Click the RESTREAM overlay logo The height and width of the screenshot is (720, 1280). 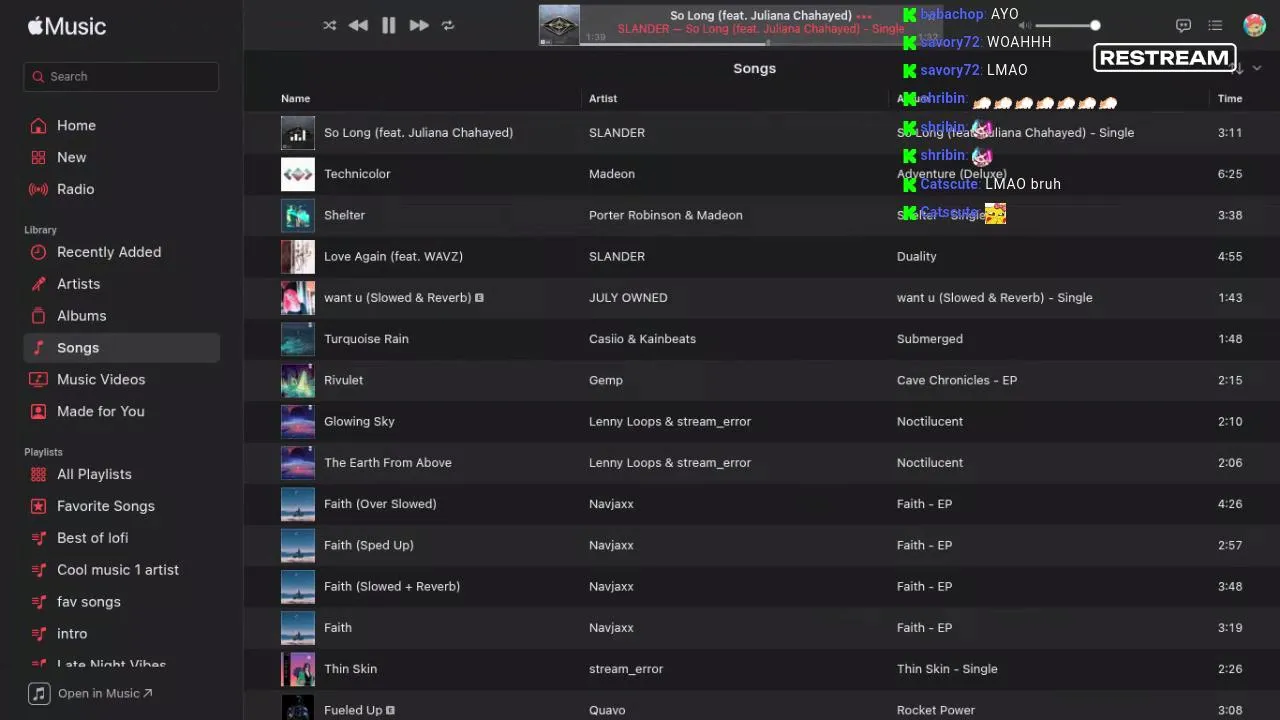(x=1165, y=58)
